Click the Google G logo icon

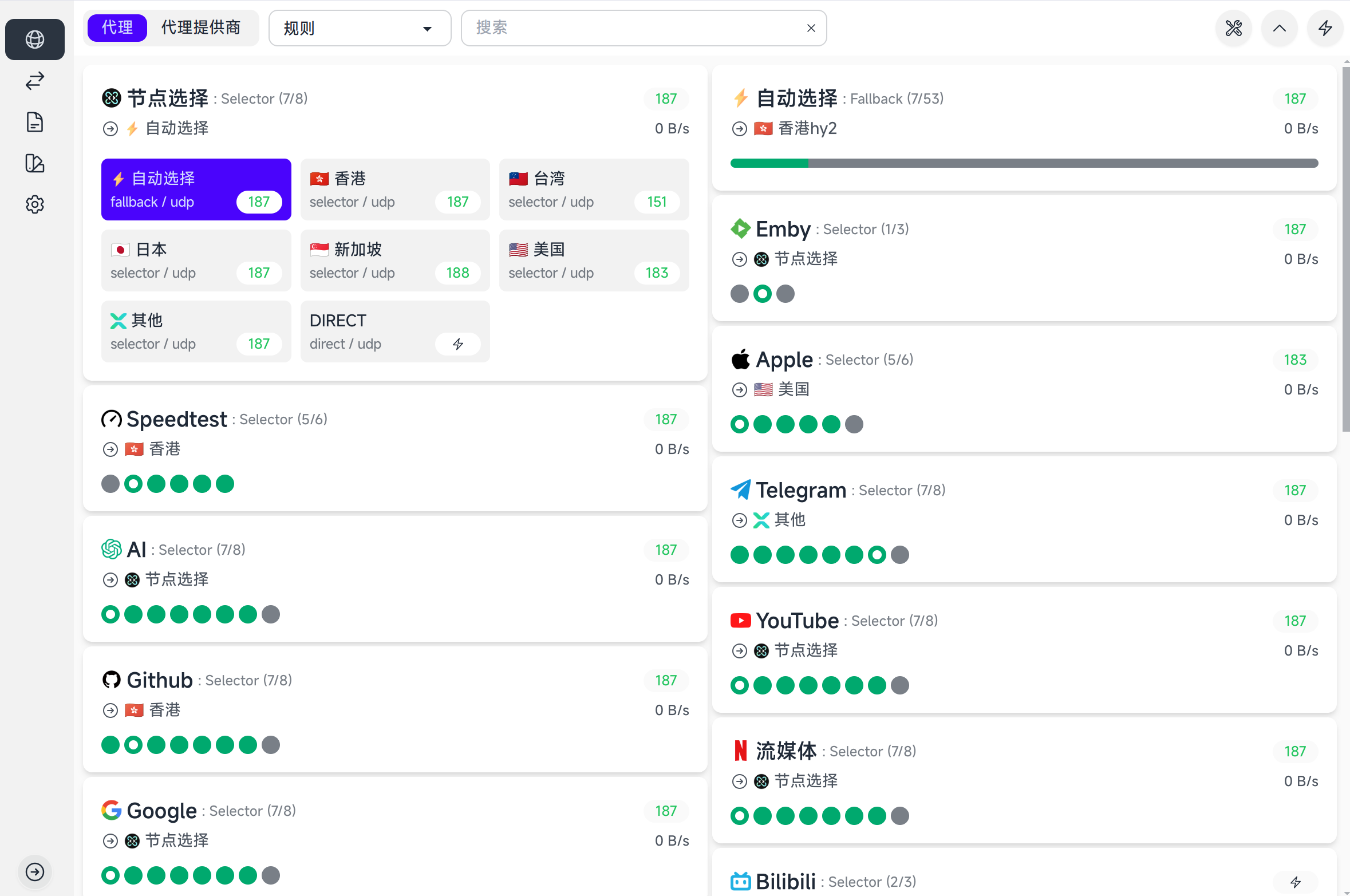pyautogui.click(x=112, y=810)
